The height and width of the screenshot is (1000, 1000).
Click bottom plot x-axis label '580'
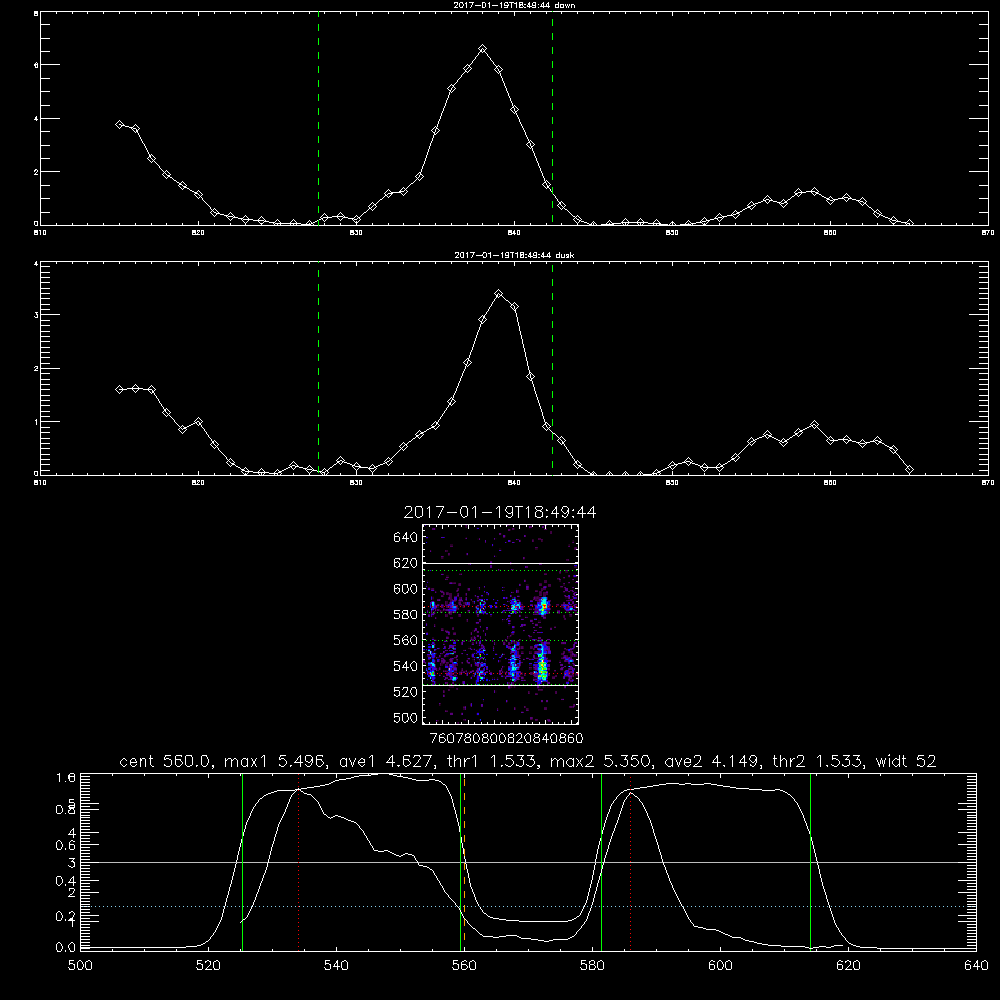coord(592,966)
